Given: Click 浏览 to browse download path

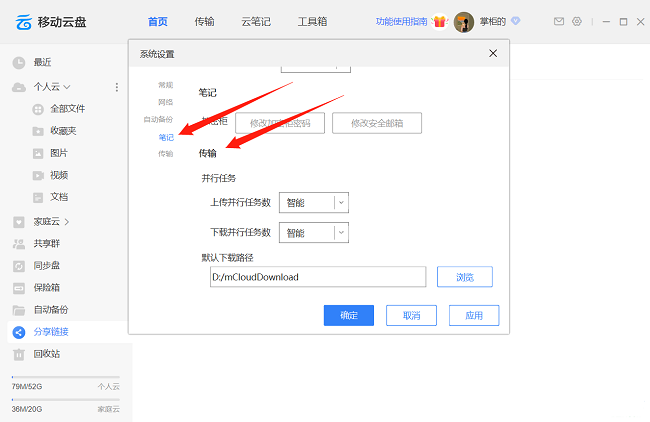Looking at the screenshot, I should 465,277.
